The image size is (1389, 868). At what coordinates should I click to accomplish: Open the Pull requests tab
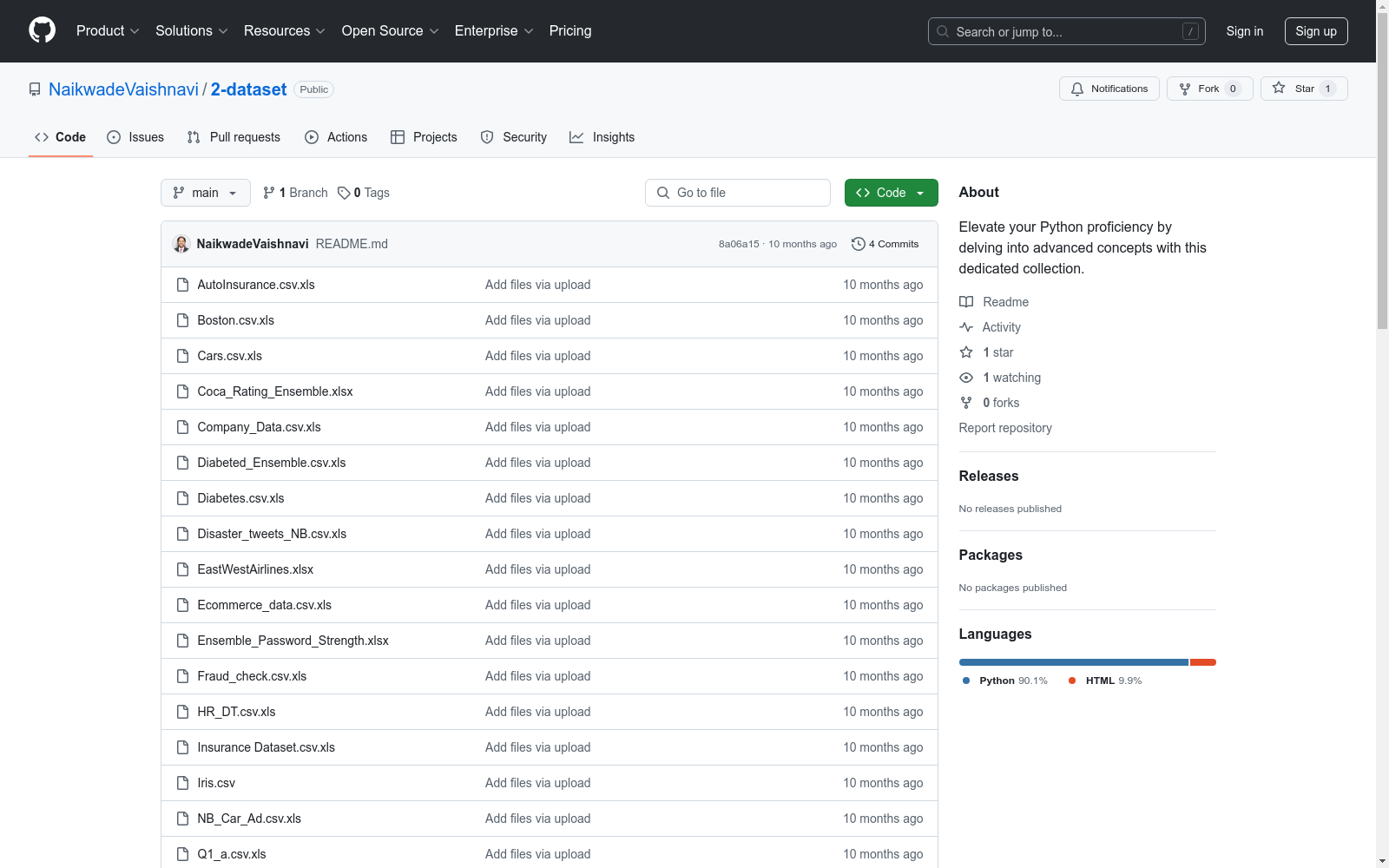pos(234,137)
